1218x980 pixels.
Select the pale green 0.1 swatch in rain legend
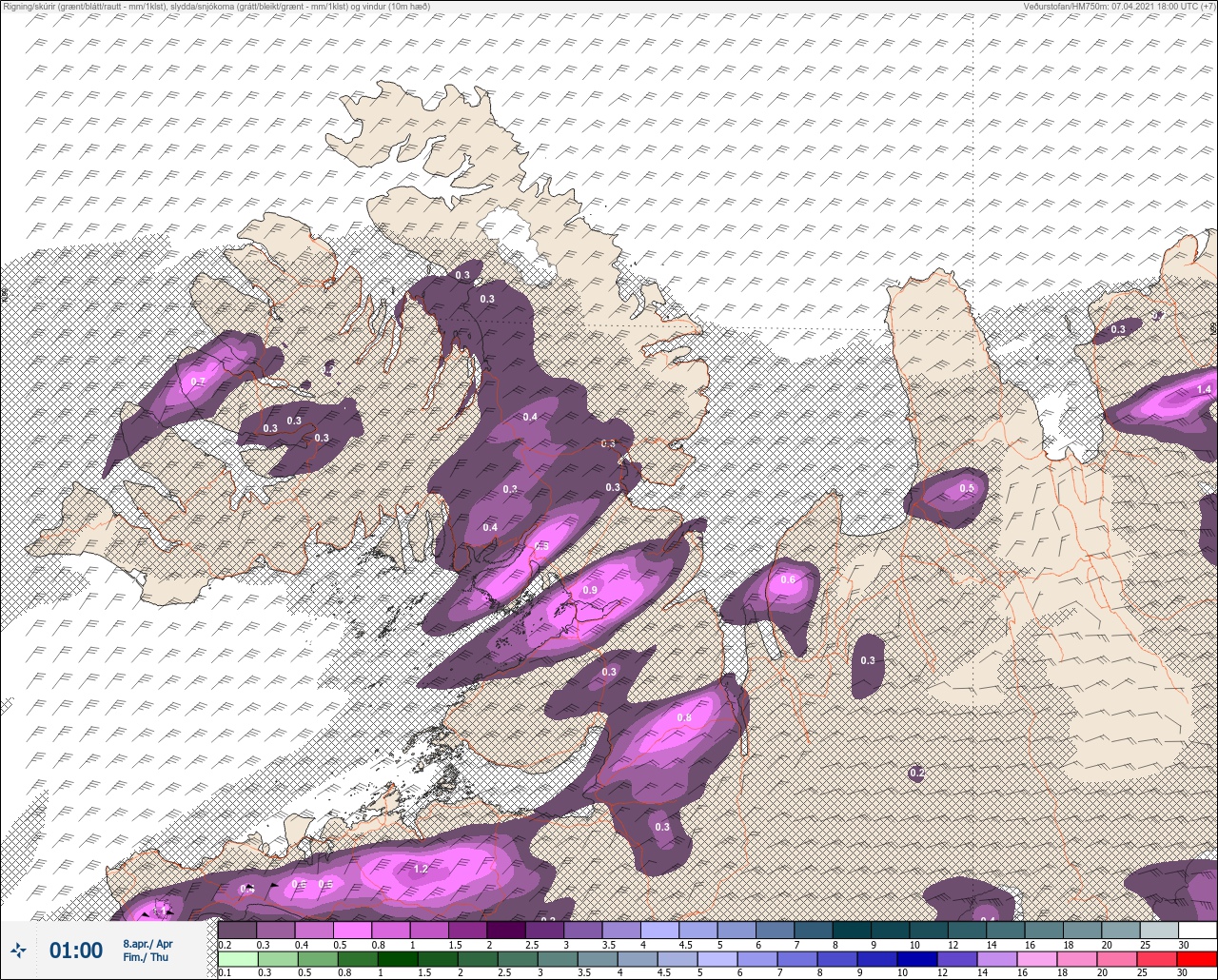[237, 958]
